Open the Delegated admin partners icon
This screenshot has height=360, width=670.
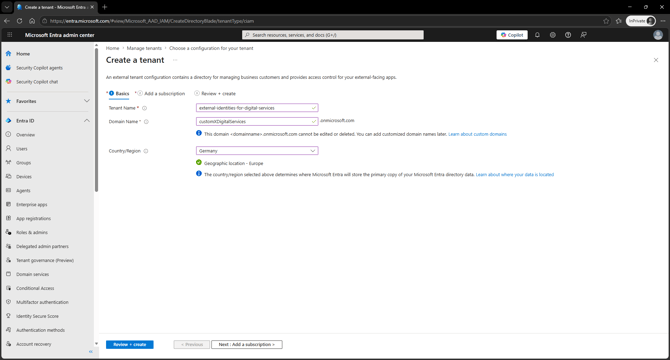click(8, 246)
